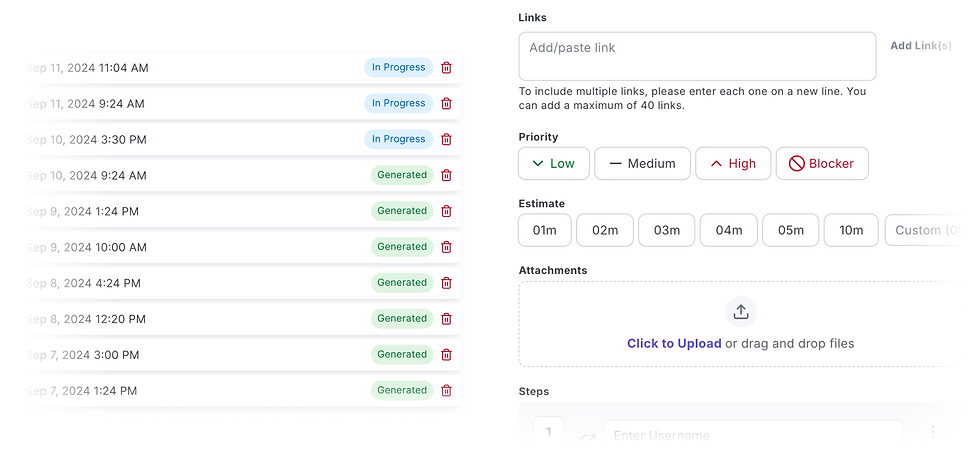This screenshot has width=980, height=459.
Task: Focus the Add/paste link text area
Action: (697, 56)
